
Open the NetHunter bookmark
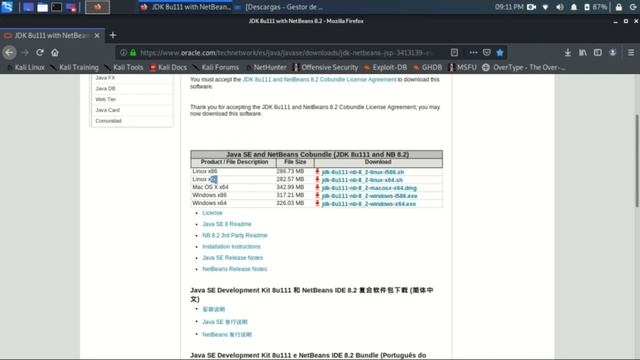pos(266,67)
